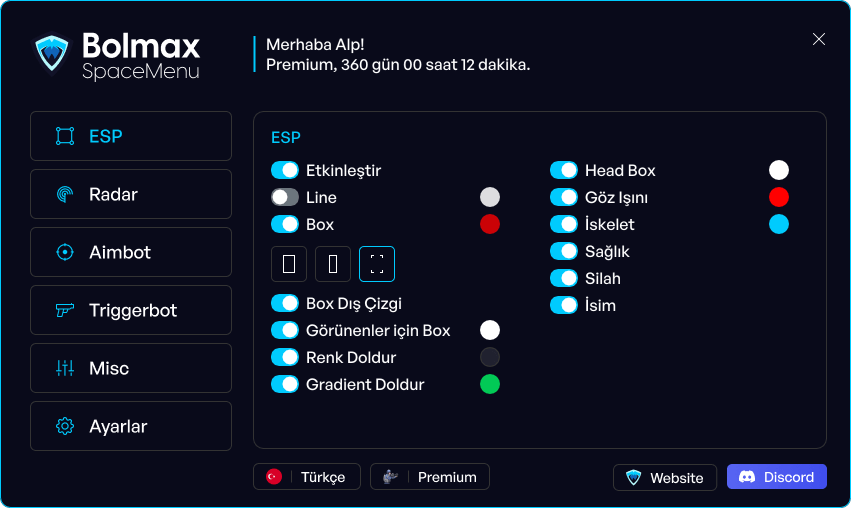Open the Premium plan selector
This screenshot has height=508, width=851.
coord(430,477)
